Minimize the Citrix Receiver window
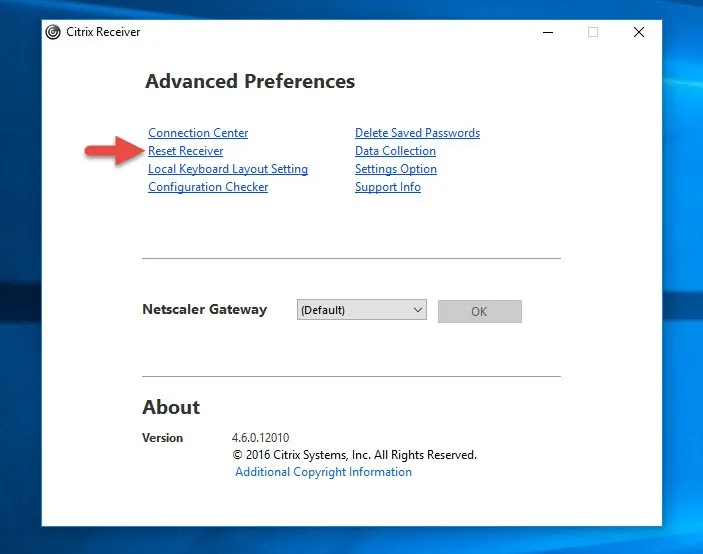This screenshot has width=703, height=554. (547, 32)
